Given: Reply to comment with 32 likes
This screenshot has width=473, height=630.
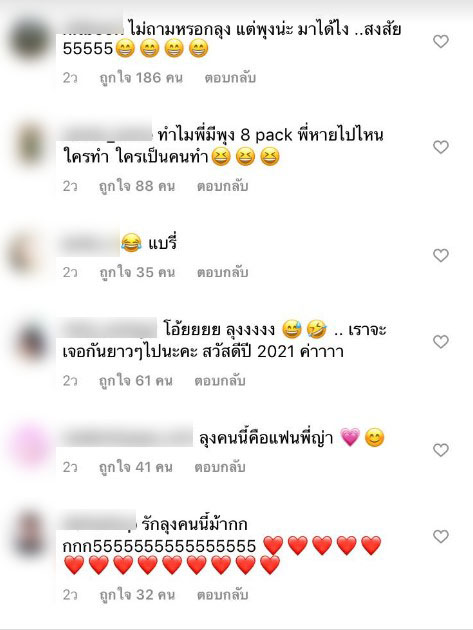Looking at the screenshot, I should point(222,595).
